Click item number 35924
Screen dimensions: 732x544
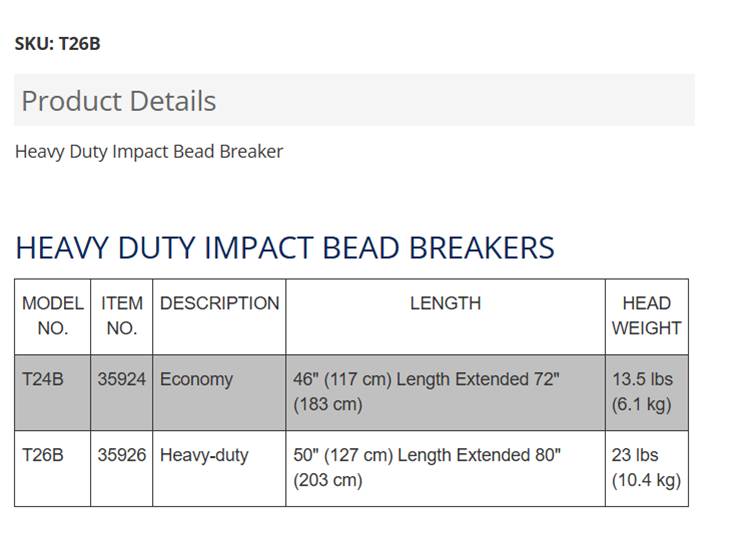tap(121, 380)
